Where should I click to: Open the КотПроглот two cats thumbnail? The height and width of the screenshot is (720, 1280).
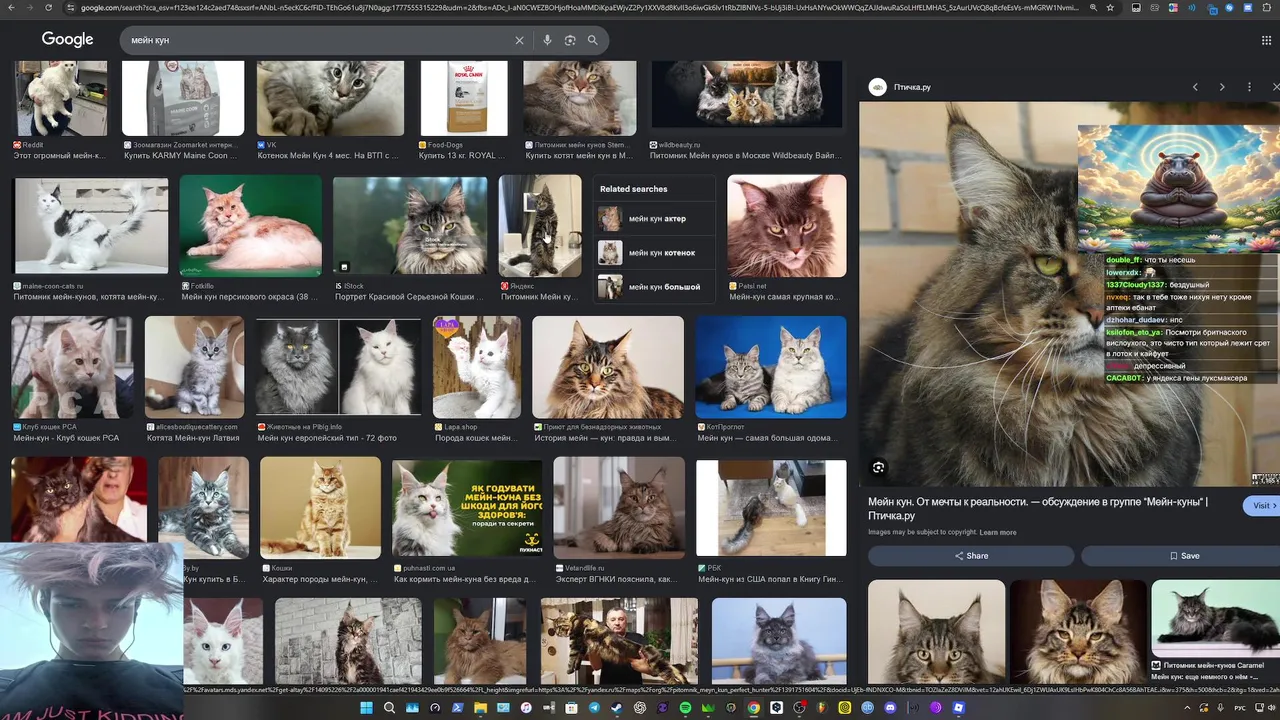point(771,367)
